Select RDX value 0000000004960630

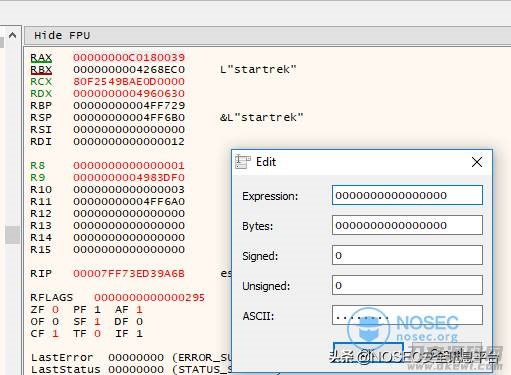click(129, 93)
